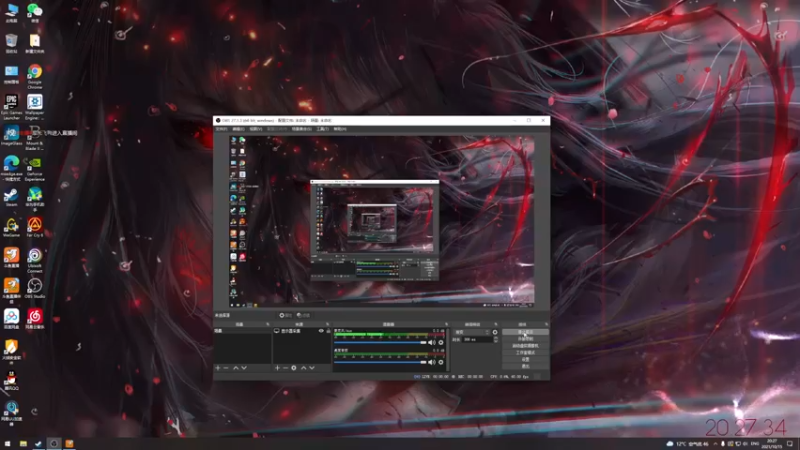This screenshot has width=800, height=450.
Task: Click the transition duration value field
Action: pyautogui.click(x=478, y=339)
